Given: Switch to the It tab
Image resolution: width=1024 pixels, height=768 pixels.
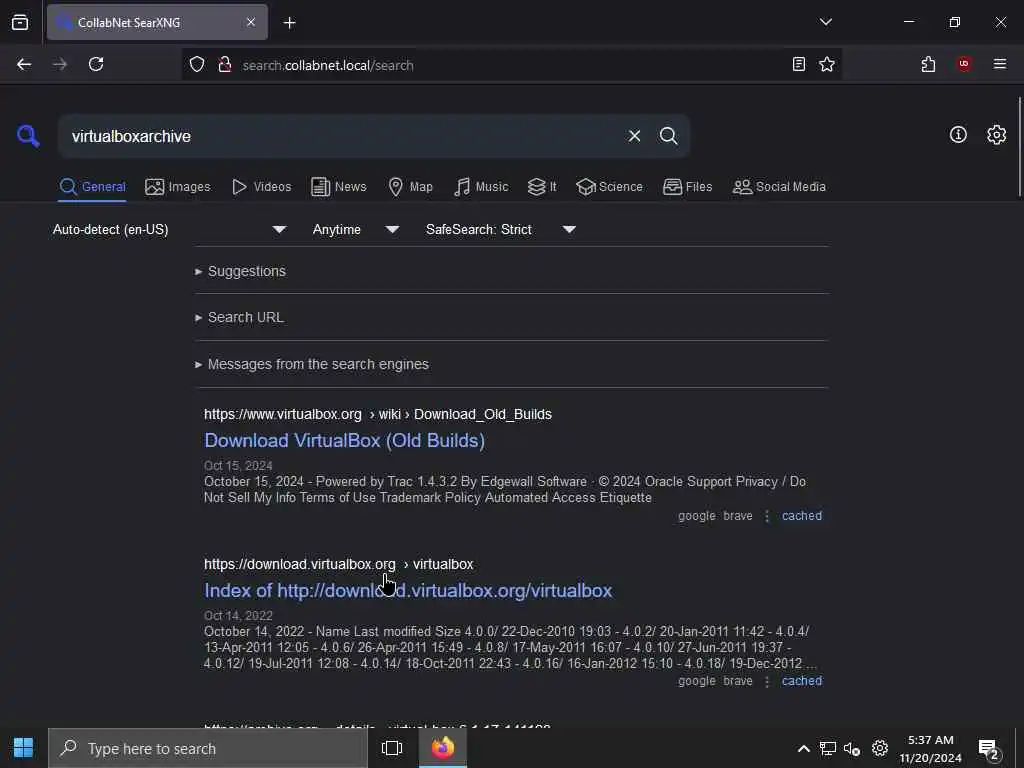Looking at the screenshot, I should (542, 187).
